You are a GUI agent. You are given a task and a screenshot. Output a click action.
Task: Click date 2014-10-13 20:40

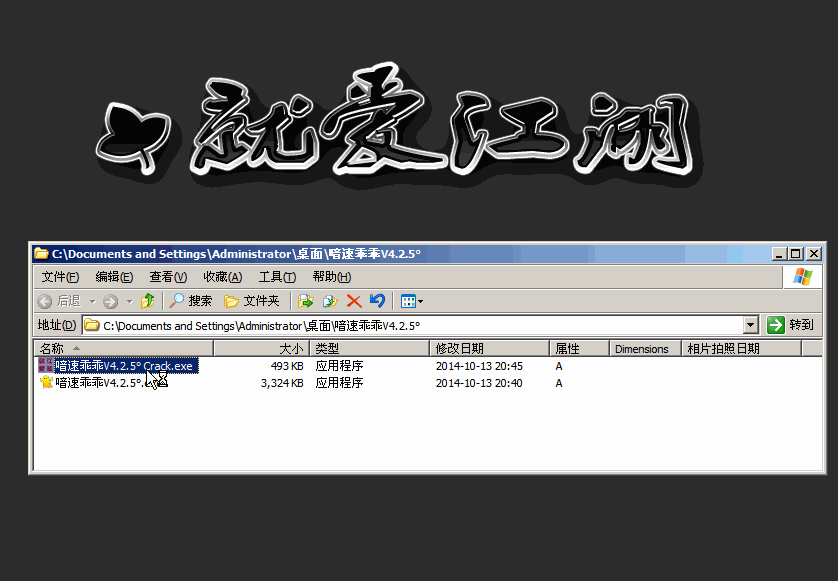pos(479,383)
